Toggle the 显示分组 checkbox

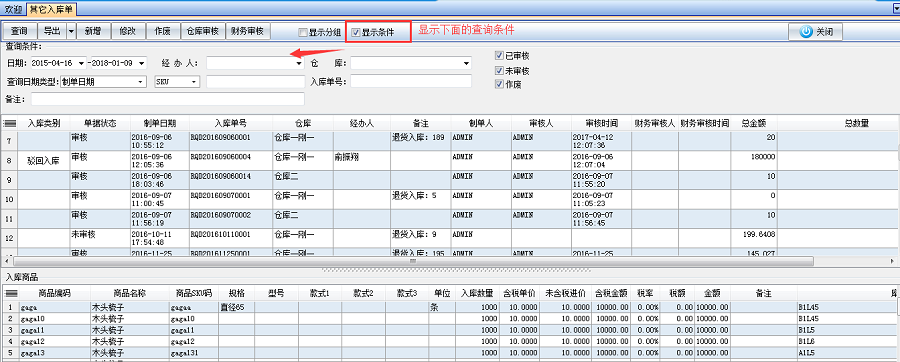pyautogui.click(x=302, y=33)
